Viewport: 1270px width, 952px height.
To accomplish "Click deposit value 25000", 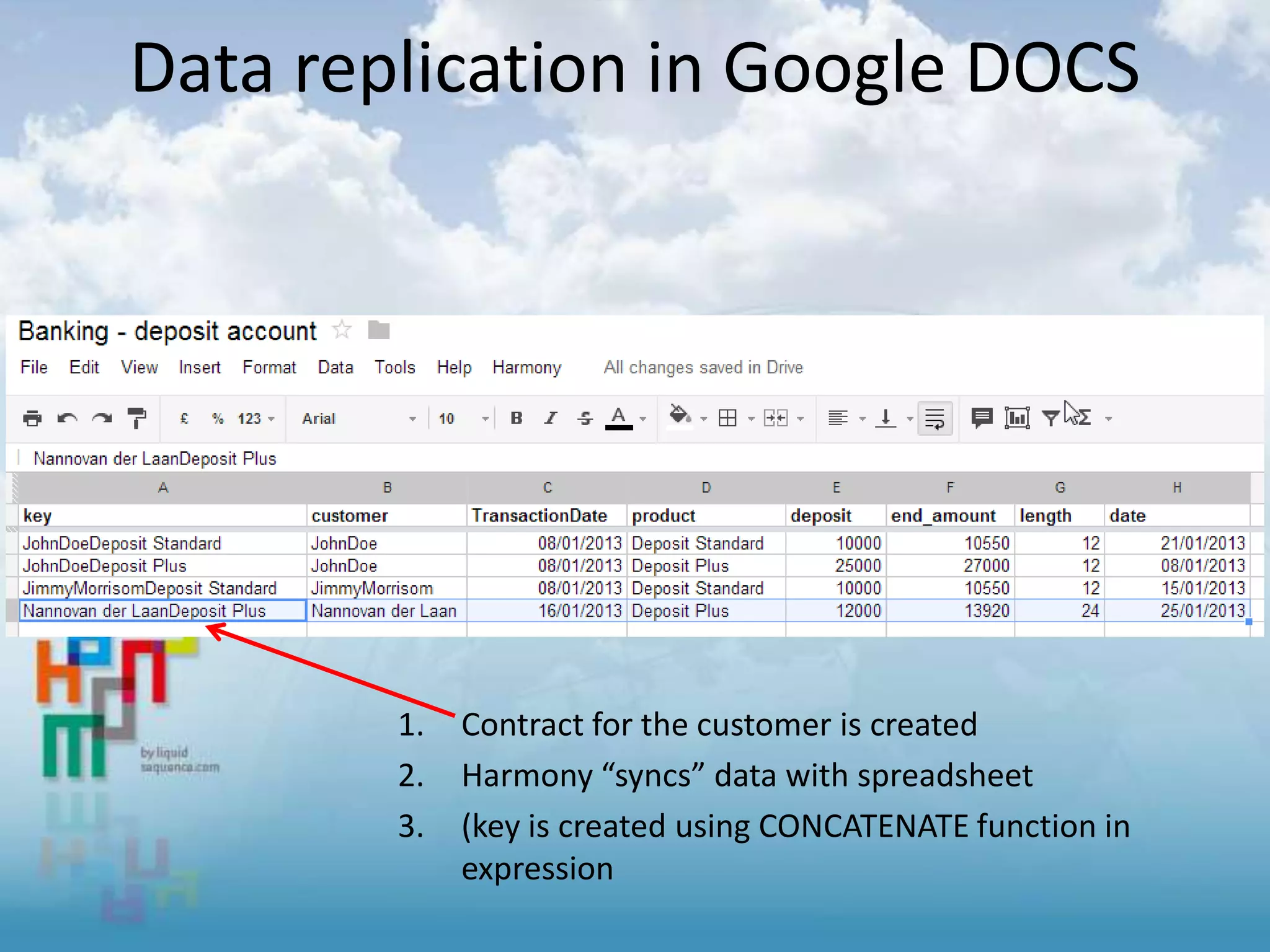I will coord(836,566).
